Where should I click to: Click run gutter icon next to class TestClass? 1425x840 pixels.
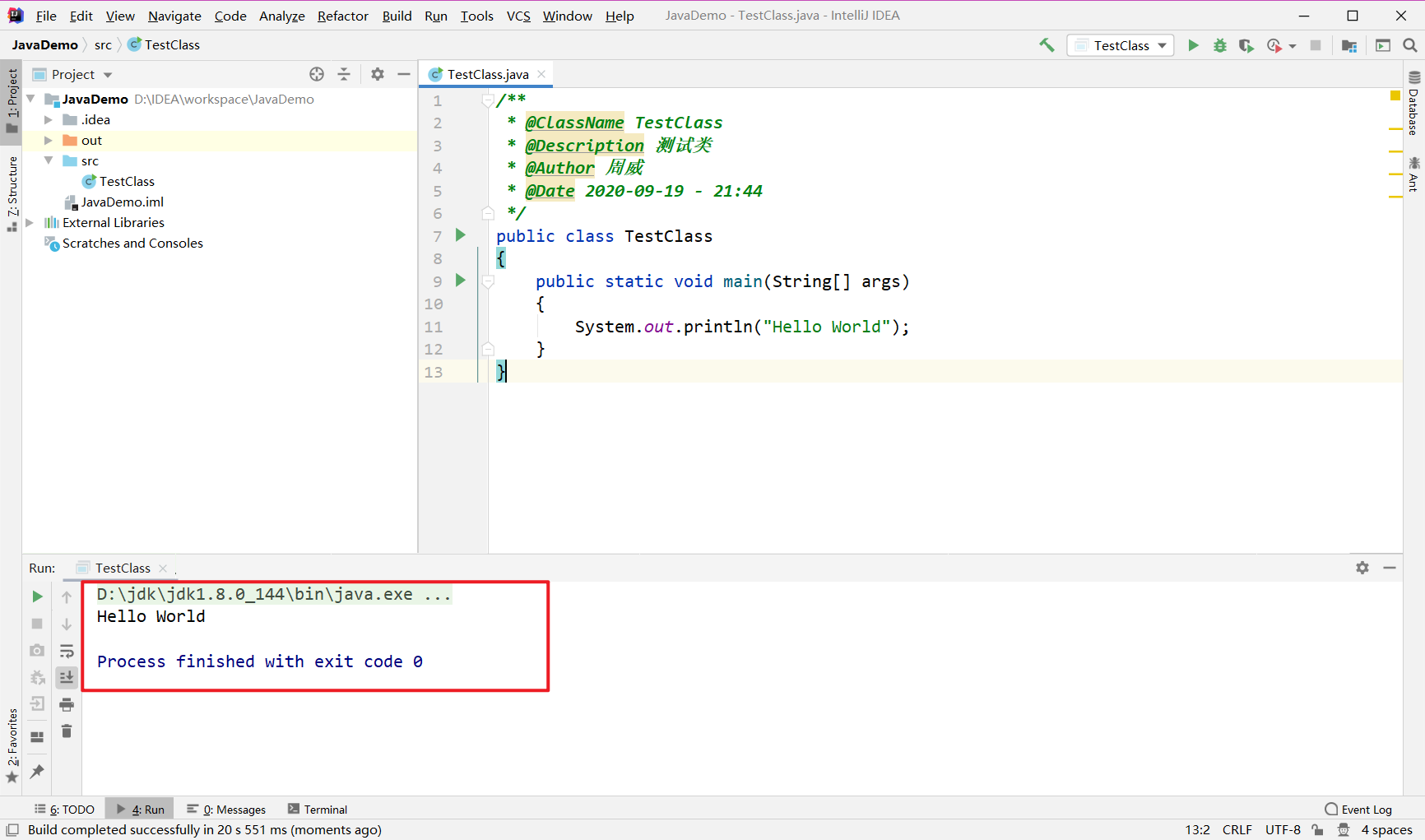point(461,235)
